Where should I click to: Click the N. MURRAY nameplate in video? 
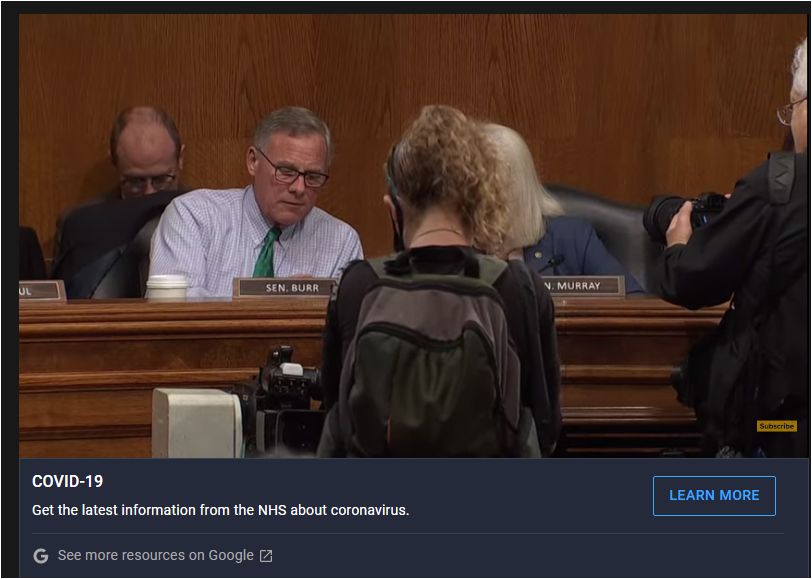click(583, 286)
